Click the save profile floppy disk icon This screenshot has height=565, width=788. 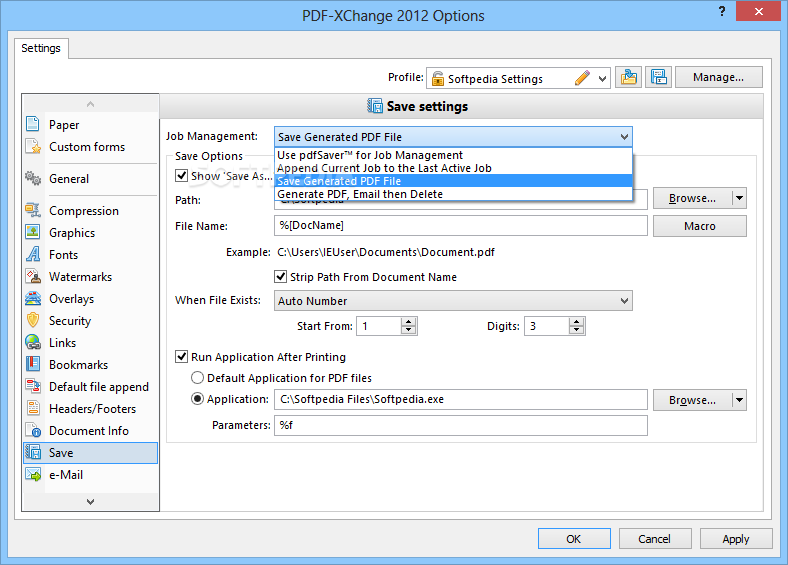(658, 77)
